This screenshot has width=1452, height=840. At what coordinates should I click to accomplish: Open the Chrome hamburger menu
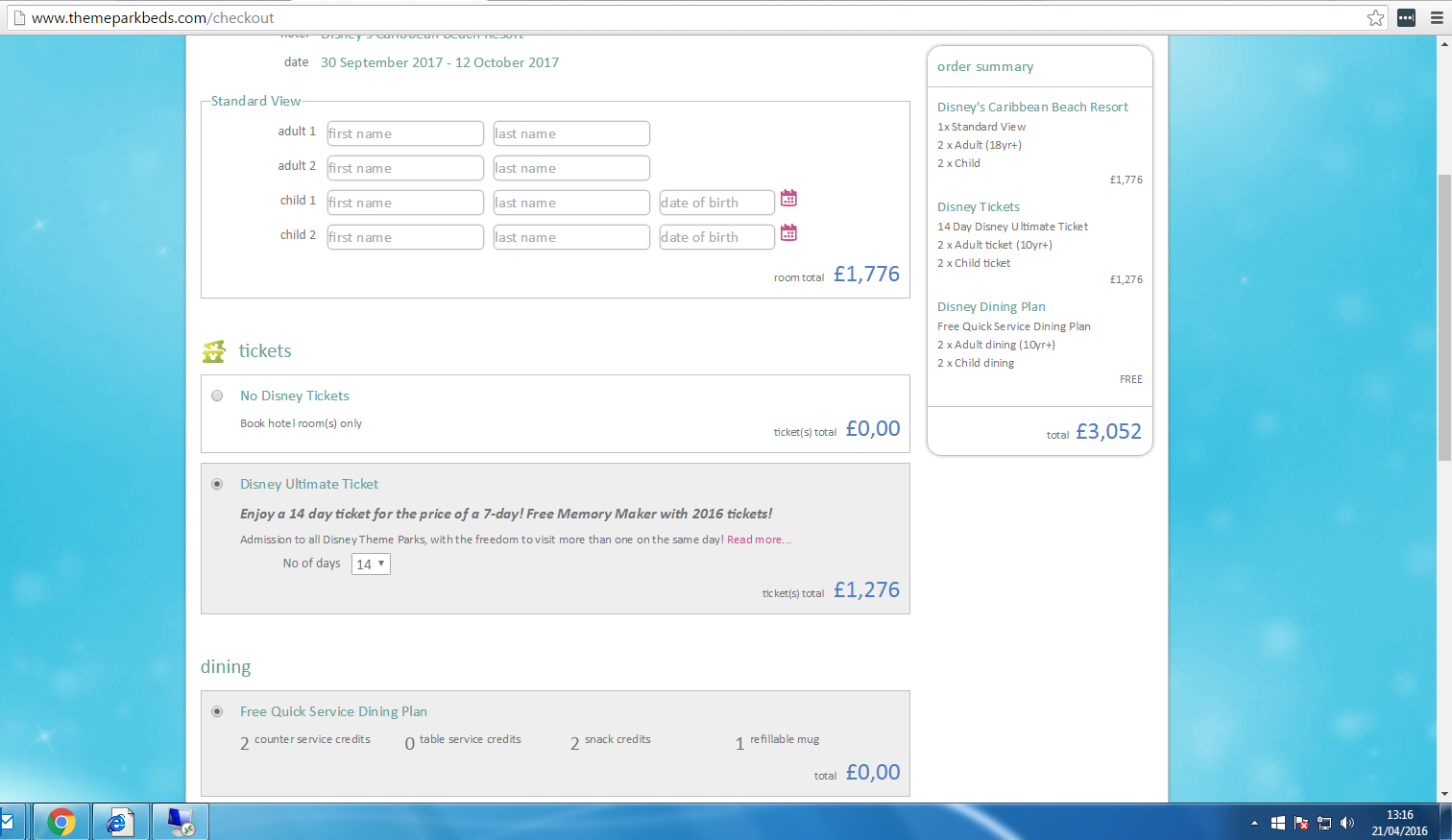(x=1437, y=17)
